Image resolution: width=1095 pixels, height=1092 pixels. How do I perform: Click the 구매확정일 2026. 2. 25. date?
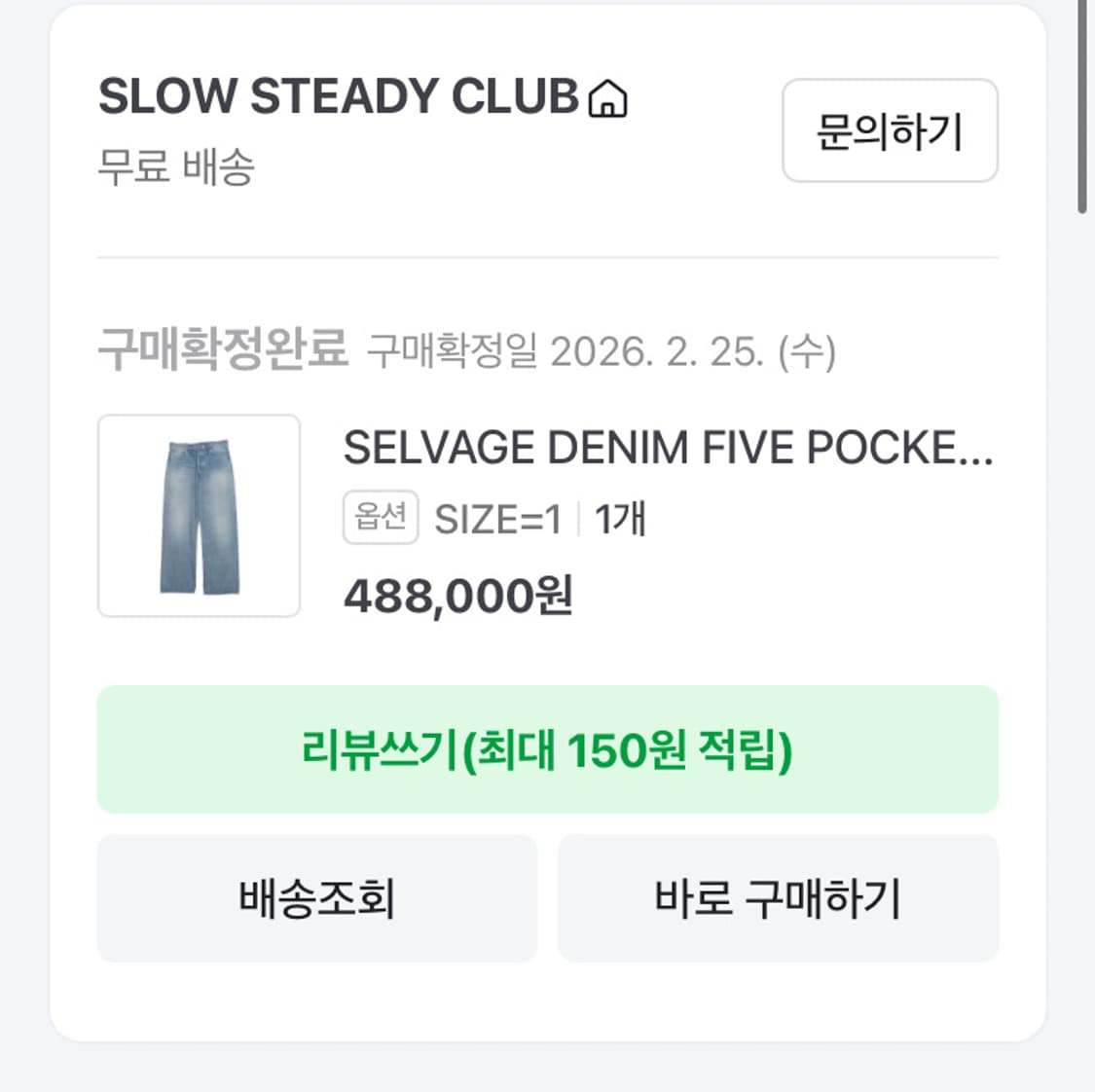[601, 351]
